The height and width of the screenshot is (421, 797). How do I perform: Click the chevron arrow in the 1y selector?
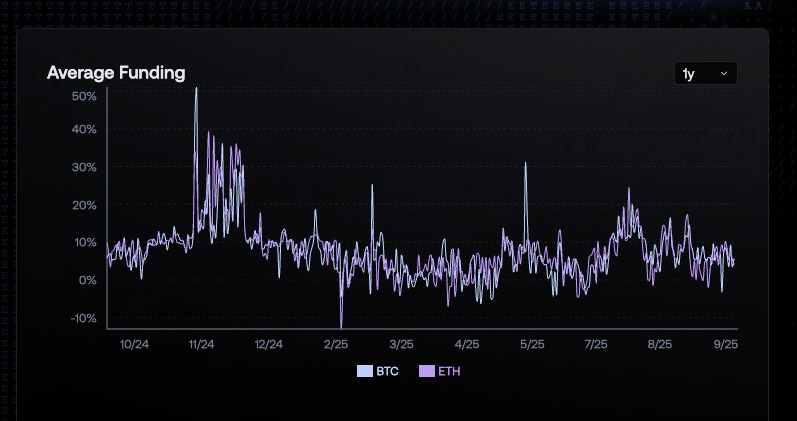[x=723, y=73]
